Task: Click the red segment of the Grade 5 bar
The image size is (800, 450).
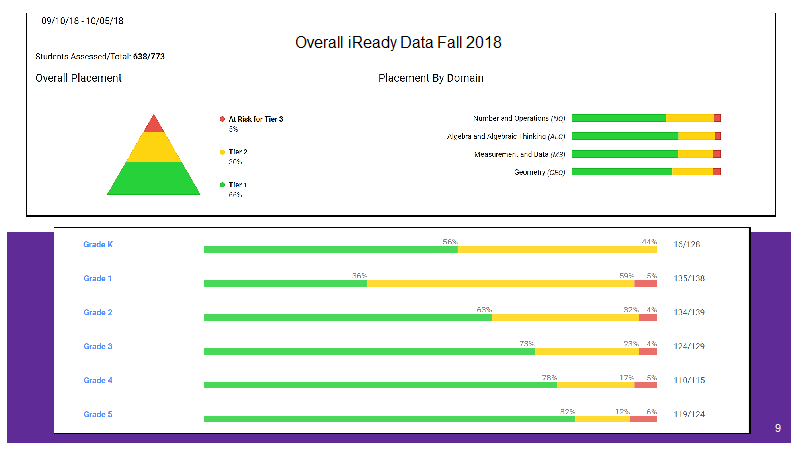Action: 643,419
